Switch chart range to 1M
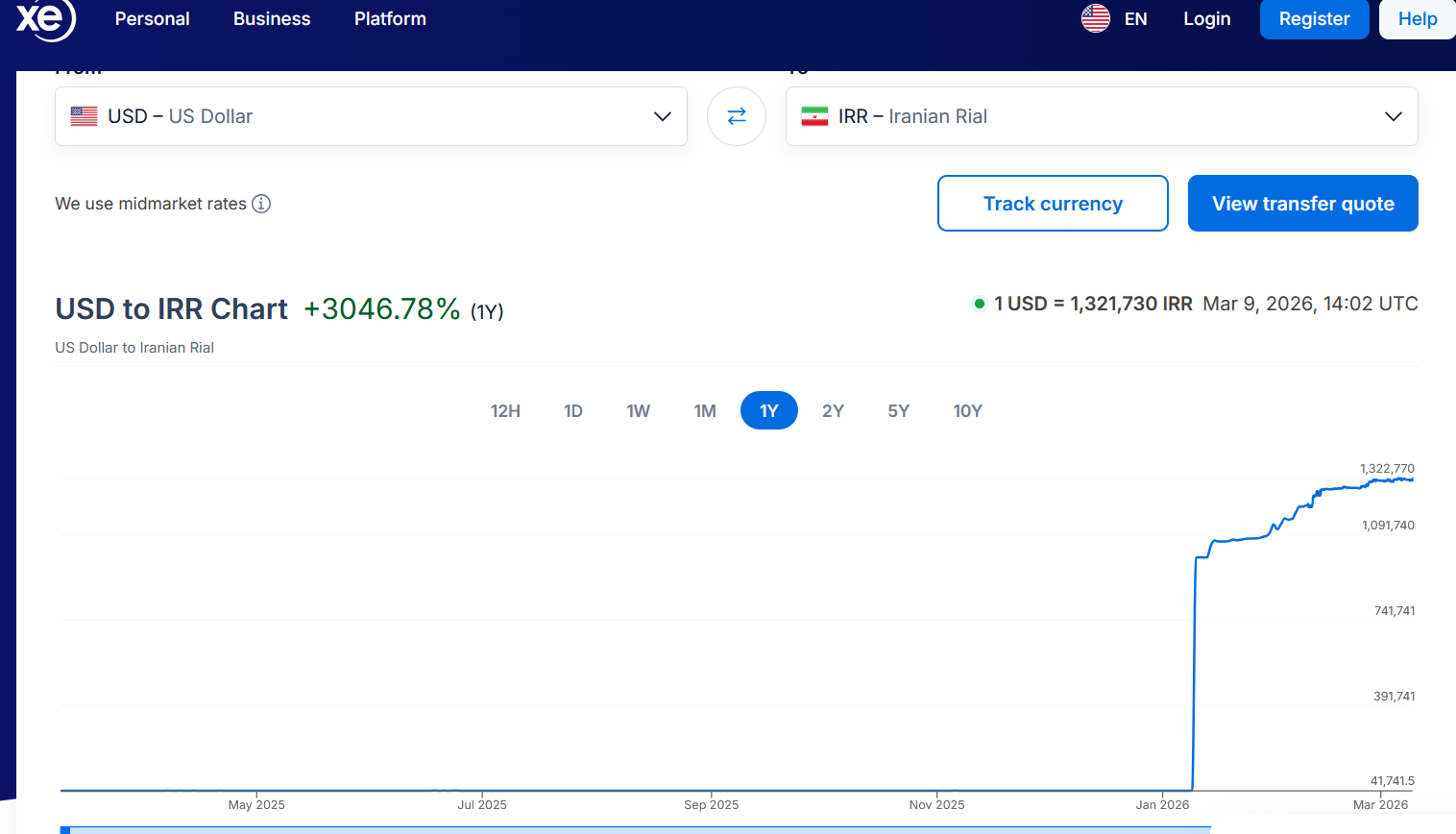Screen dimensions: 1456x834 (x=705, y=411)
